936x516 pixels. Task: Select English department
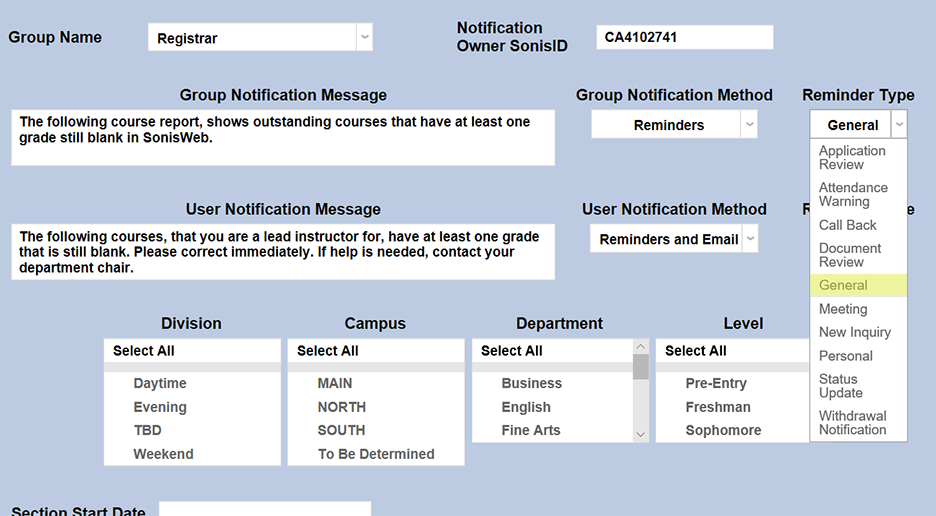click(552, 407)
